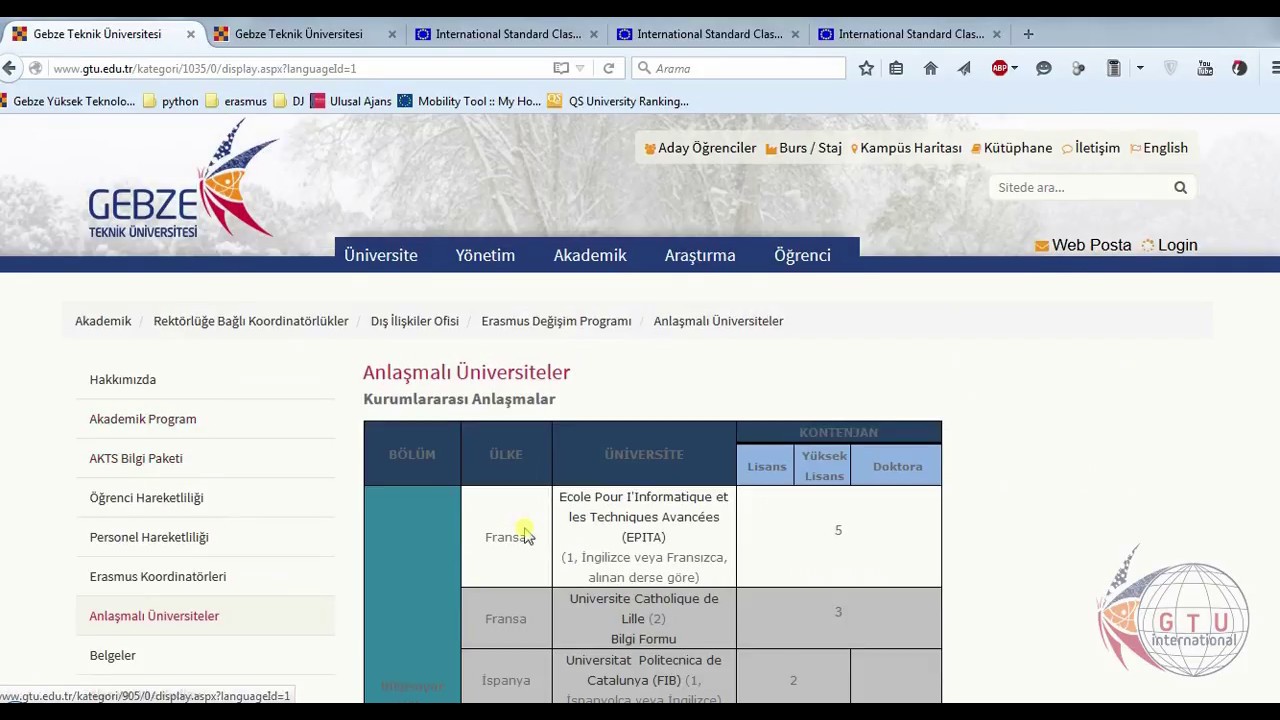Click Dış İlişkiler Ofisi breadcrumb

tap(414, 321)
